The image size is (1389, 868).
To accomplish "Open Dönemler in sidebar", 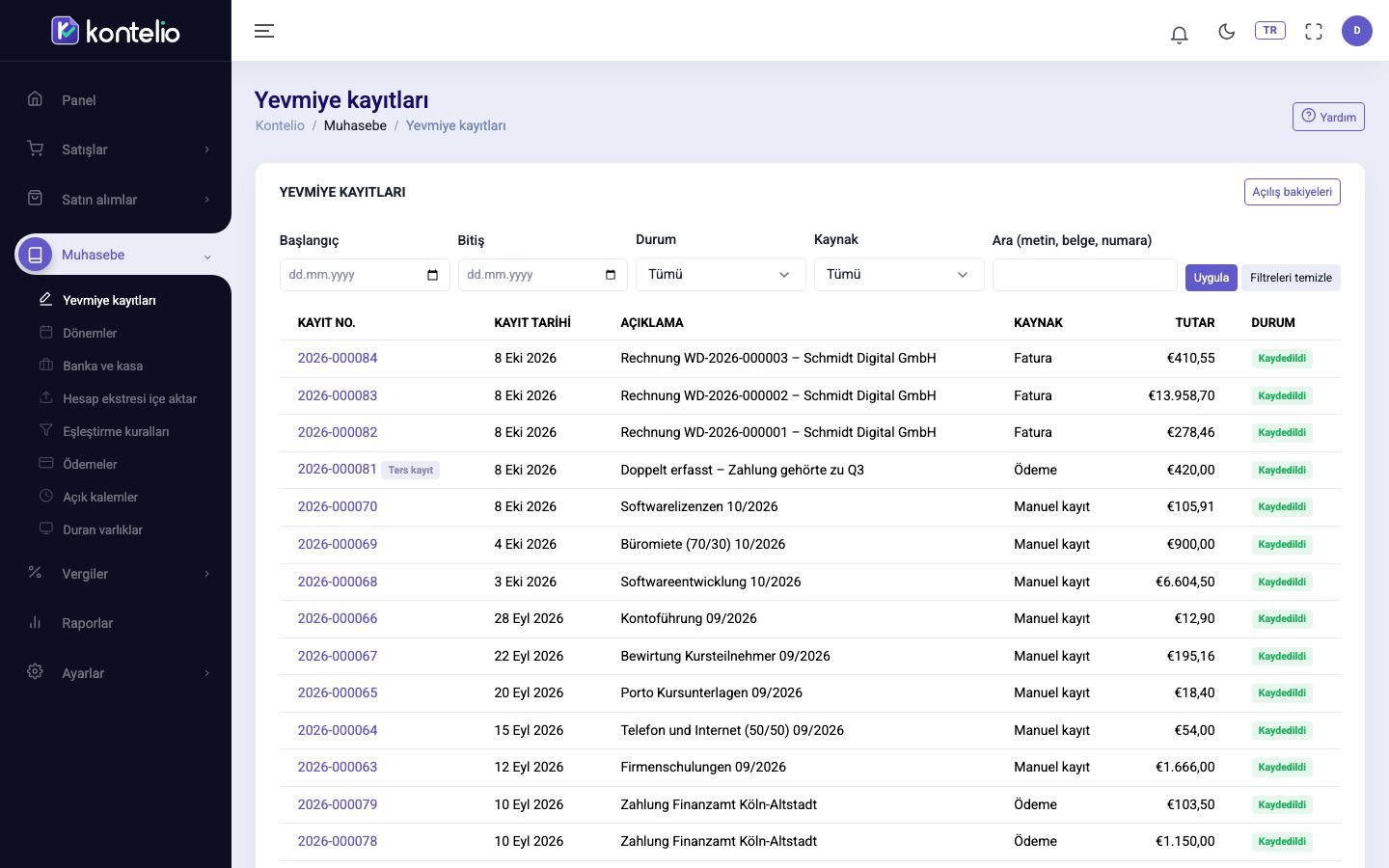I will (90, 333).
